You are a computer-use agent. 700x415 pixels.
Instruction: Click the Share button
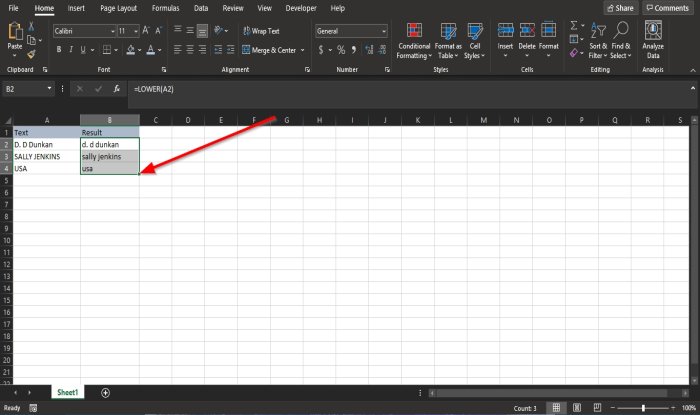[x=621, y=8]
